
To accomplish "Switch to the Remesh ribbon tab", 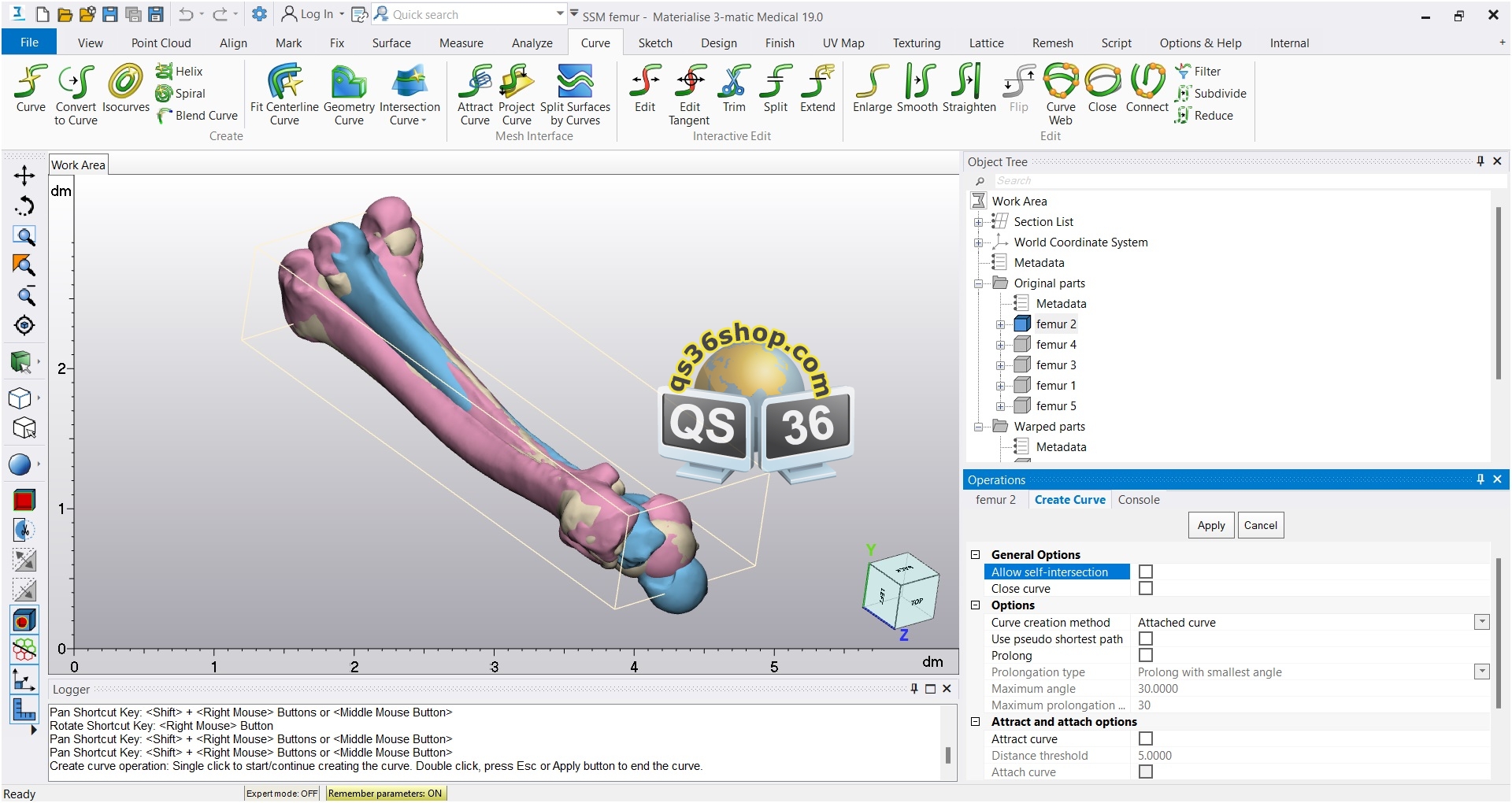I will 1052,43.
